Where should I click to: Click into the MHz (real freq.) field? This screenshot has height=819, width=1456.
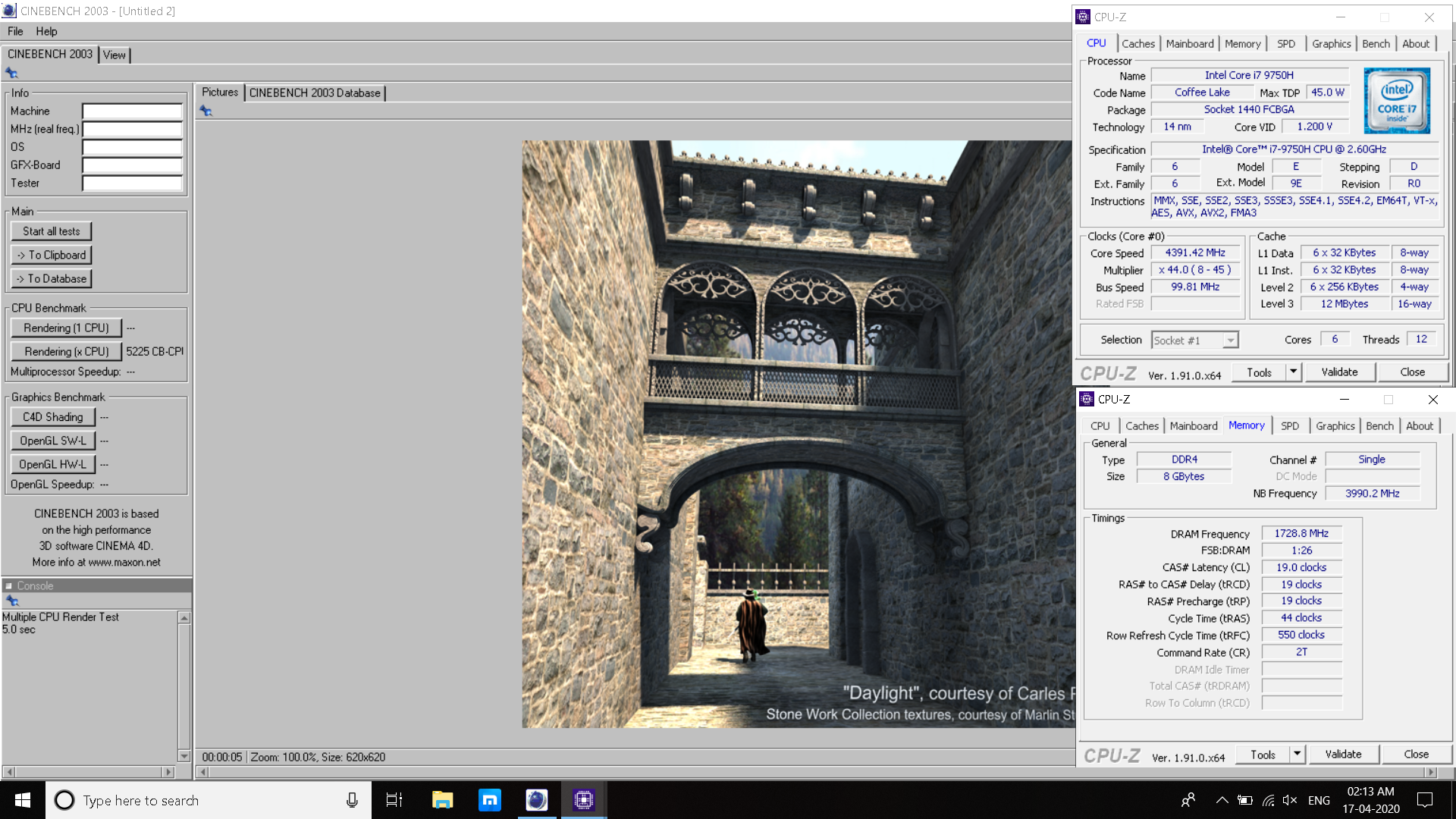(132, 129)
